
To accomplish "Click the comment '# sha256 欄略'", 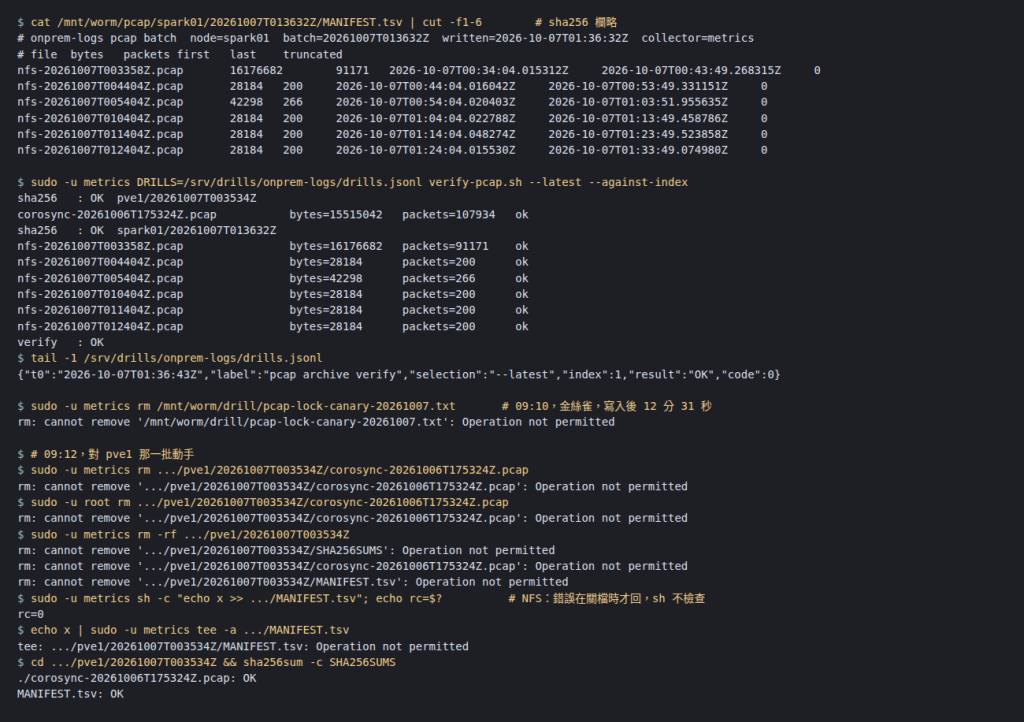I will [x=576, y=22].
